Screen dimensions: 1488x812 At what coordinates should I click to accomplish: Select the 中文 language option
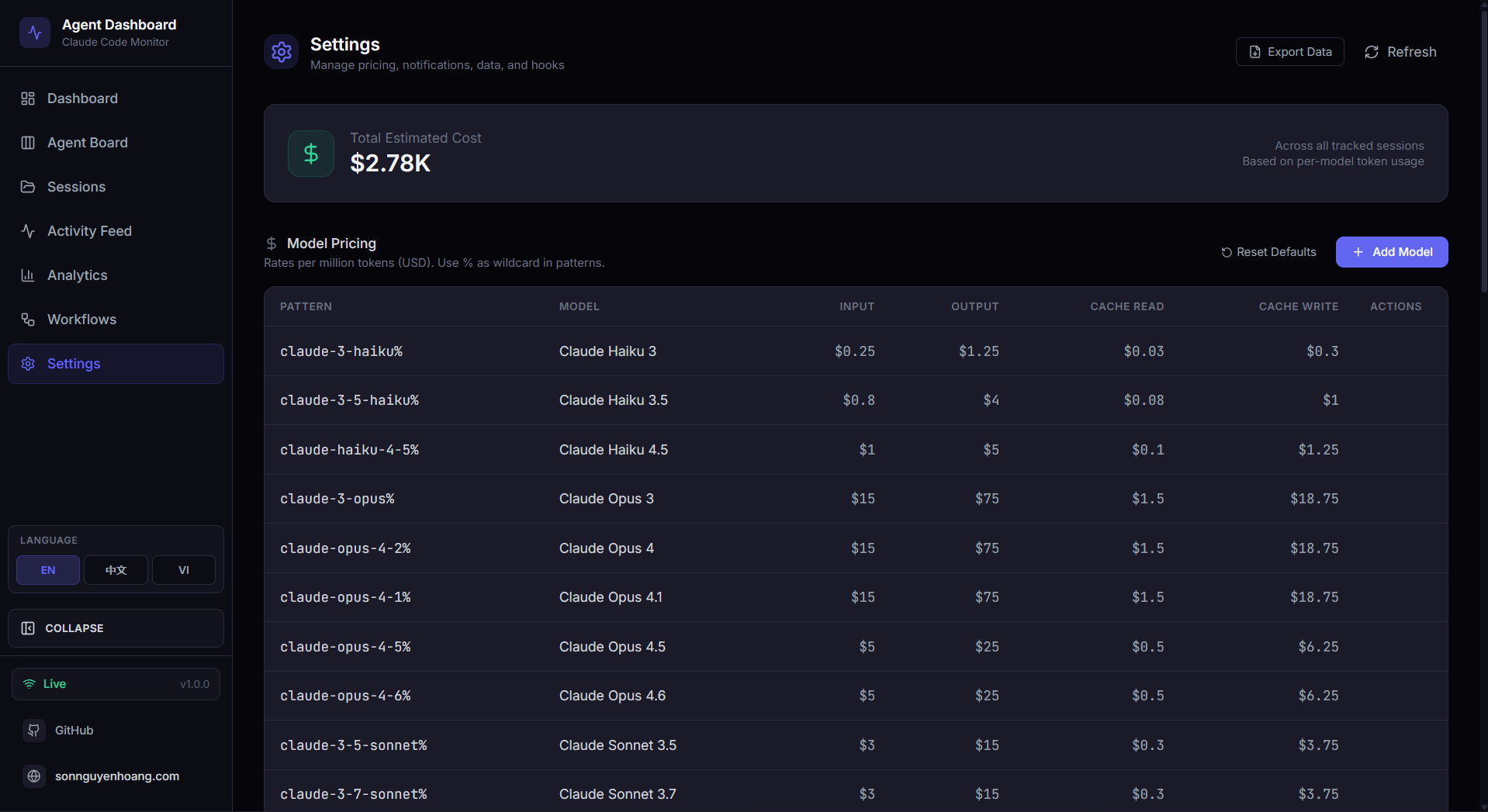(x=115, y=570)
